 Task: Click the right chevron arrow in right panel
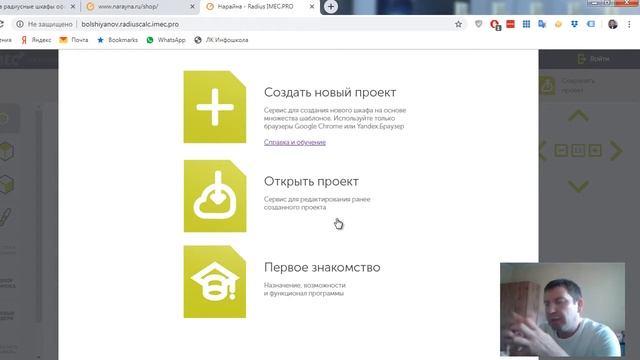616,151
